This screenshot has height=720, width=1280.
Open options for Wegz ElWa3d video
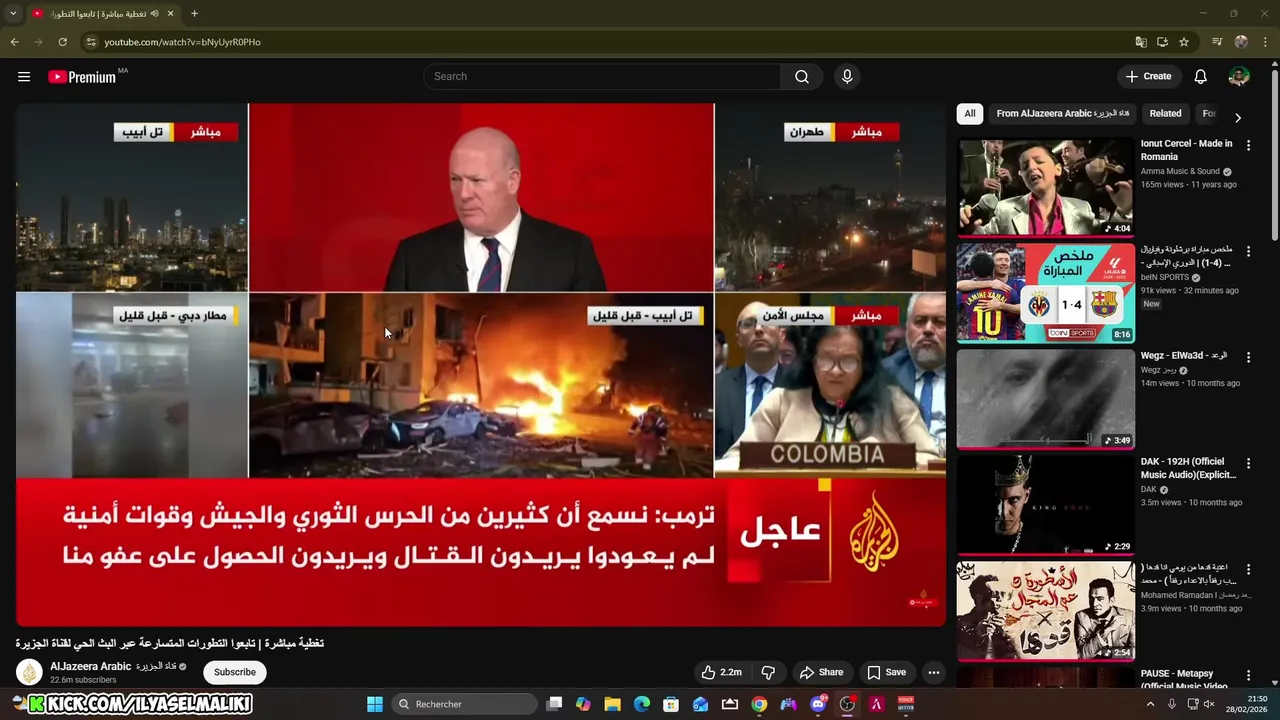coord(1248,357)
